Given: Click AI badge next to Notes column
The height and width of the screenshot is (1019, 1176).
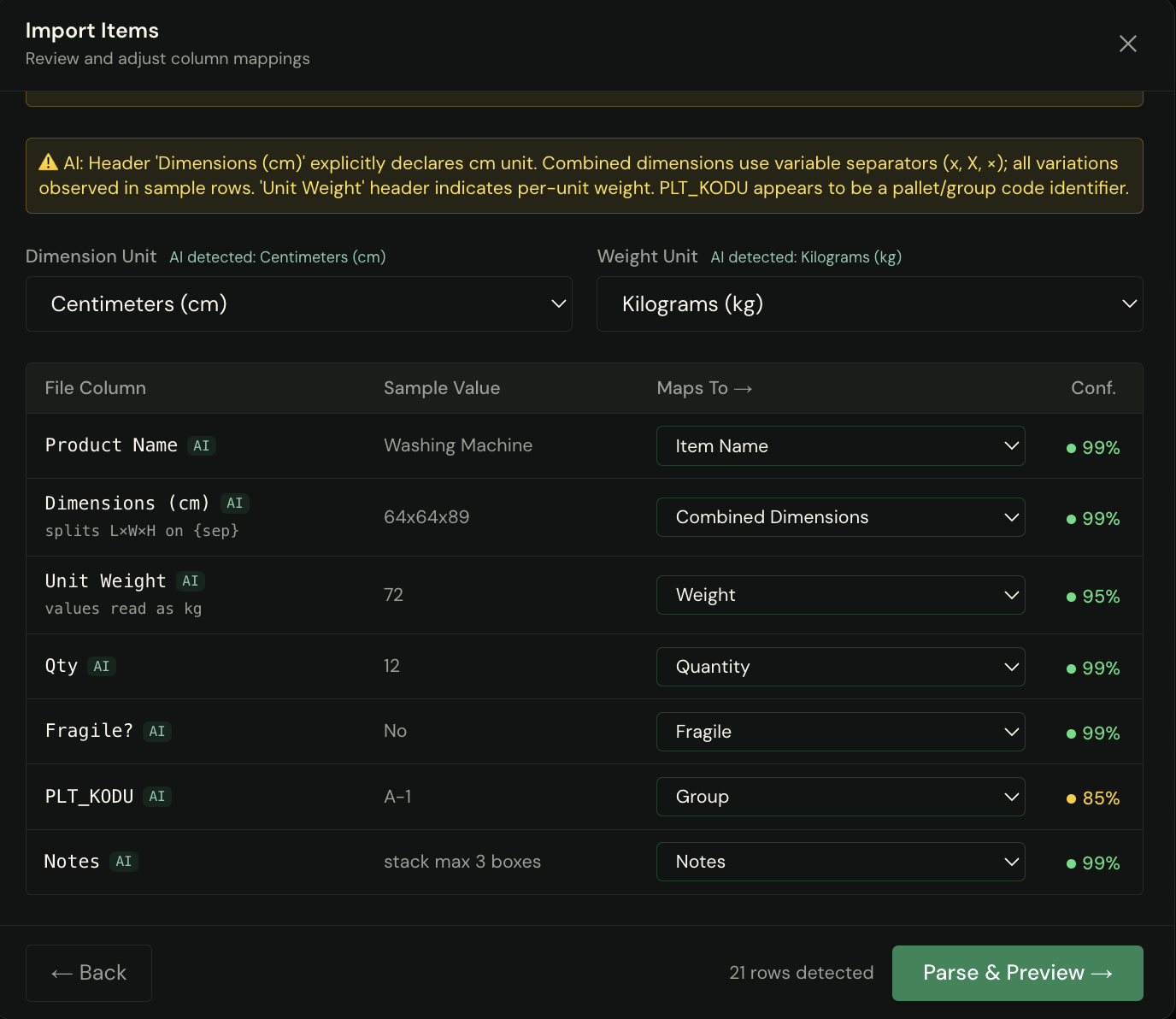Looking at the screenshot, I should pyautogui.click(x=124, y=862).
